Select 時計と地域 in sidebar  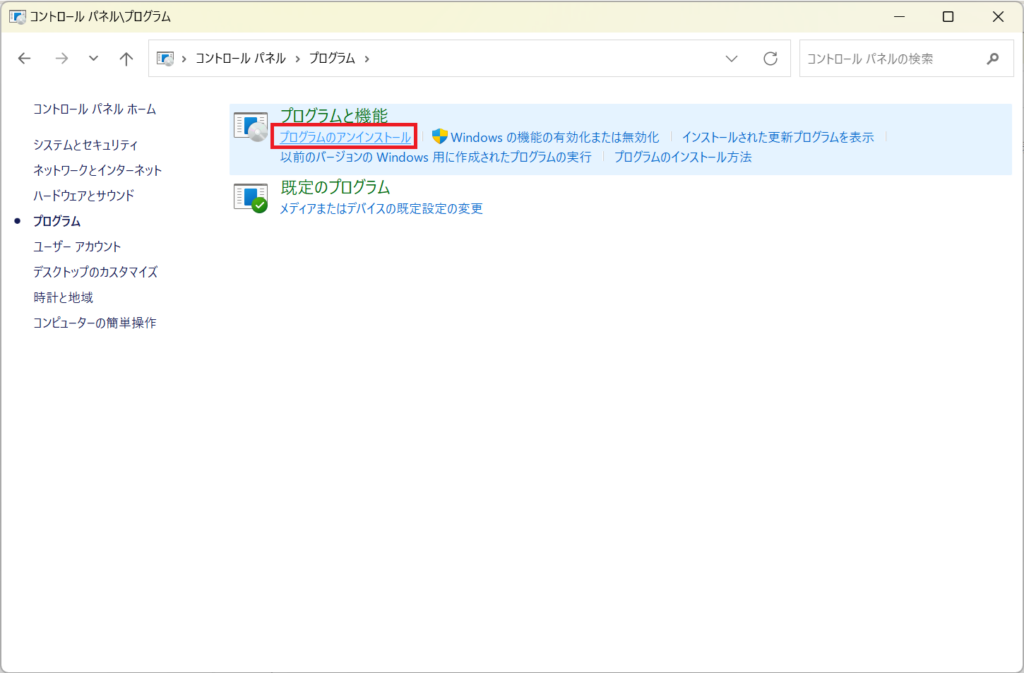point(63,298)
